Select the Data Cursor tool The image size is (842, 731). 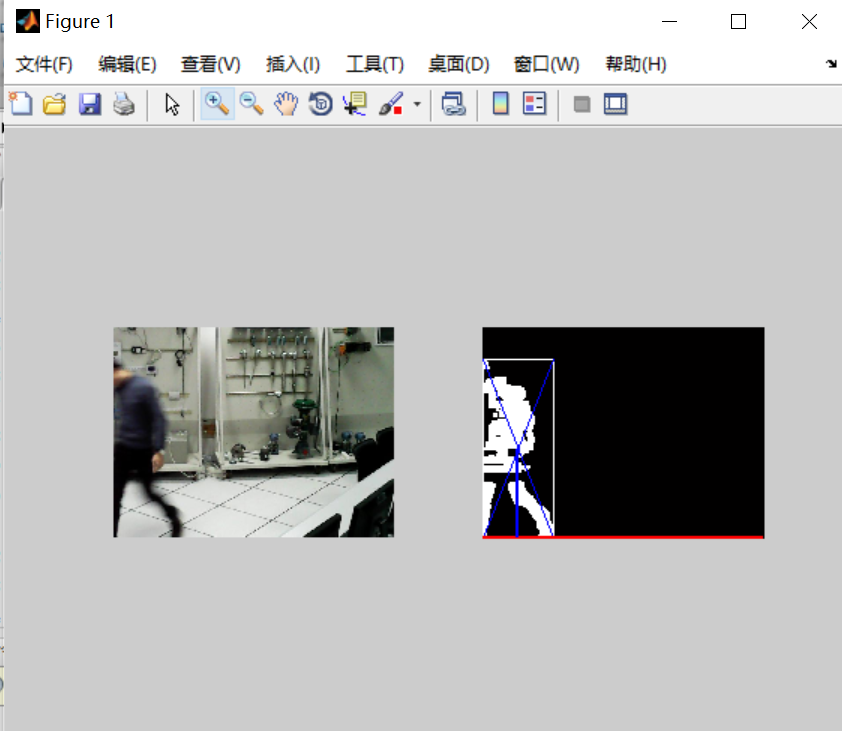(353, 103)
